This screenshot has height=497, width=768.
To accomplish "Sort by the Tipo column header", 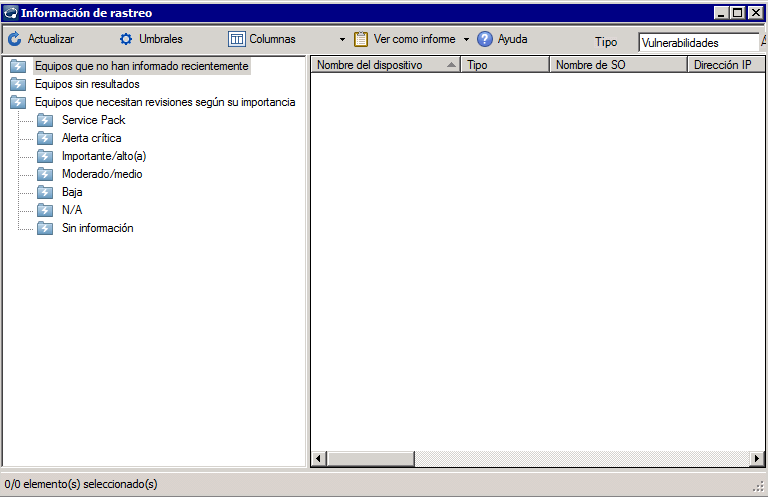I will coord(505,65).
